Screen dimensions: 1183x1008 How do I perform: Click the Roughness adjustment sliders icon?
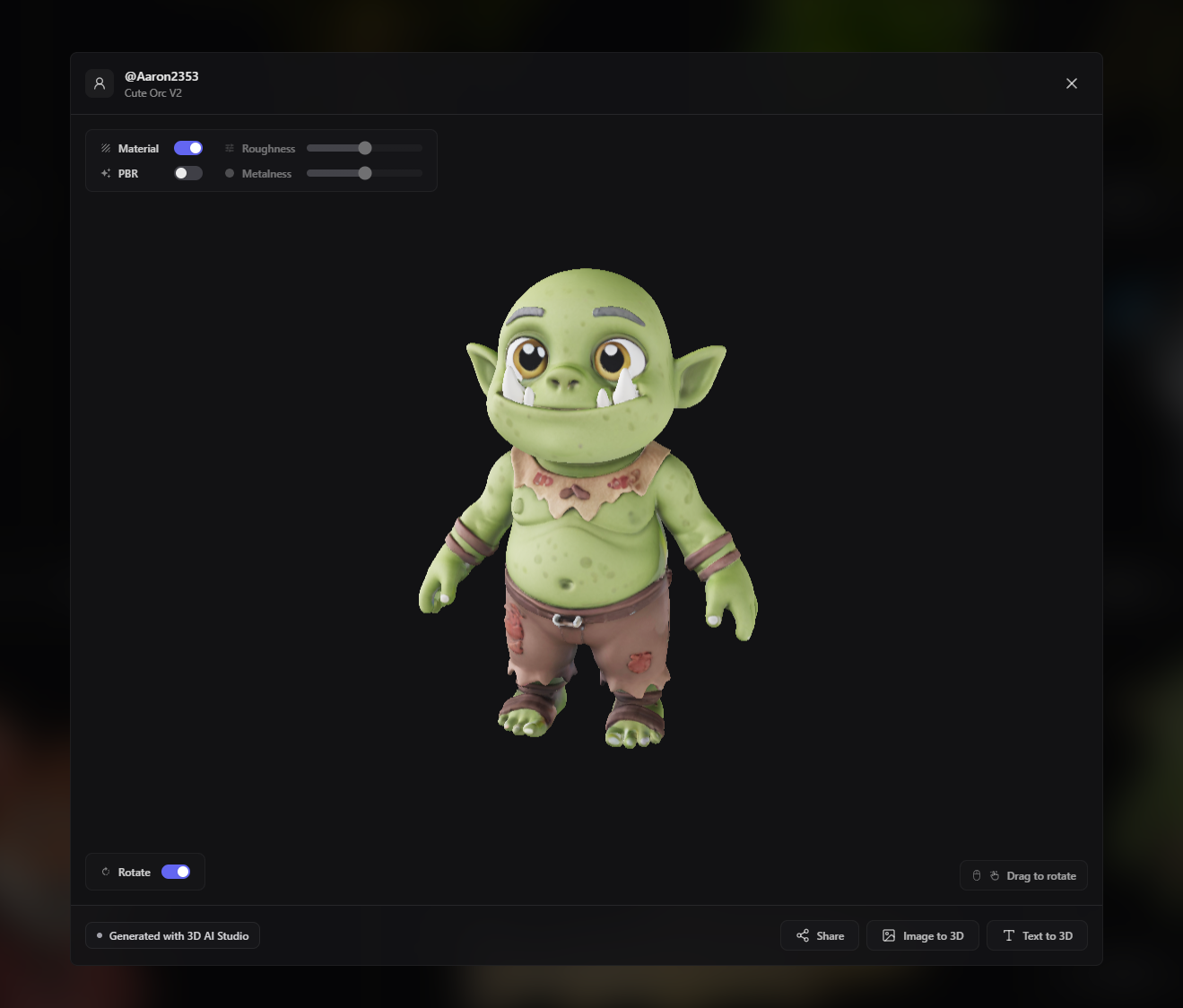pos(230,148)
